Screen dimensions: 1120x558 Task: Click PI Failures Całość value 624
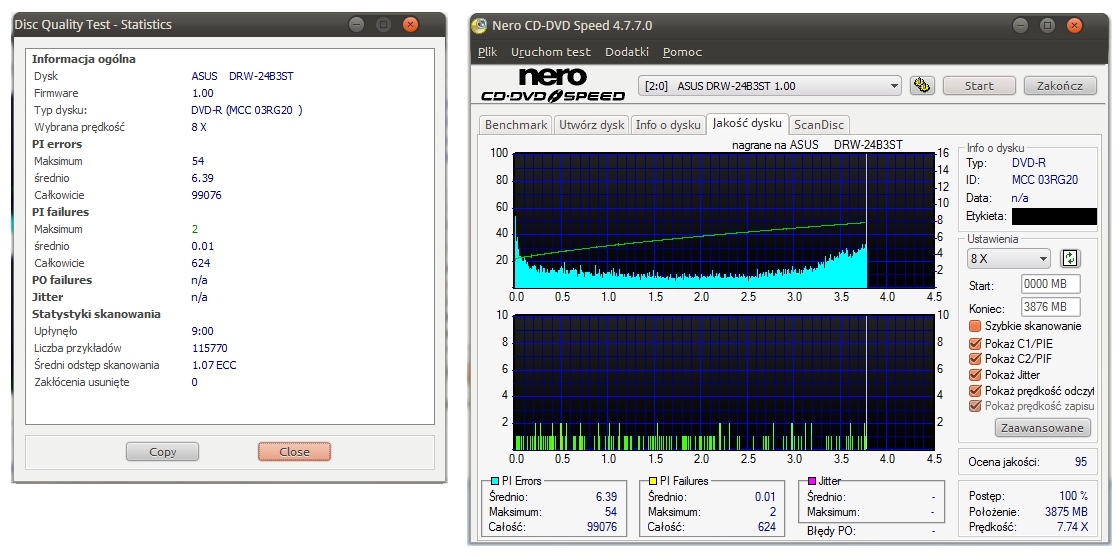pos(766,527)
